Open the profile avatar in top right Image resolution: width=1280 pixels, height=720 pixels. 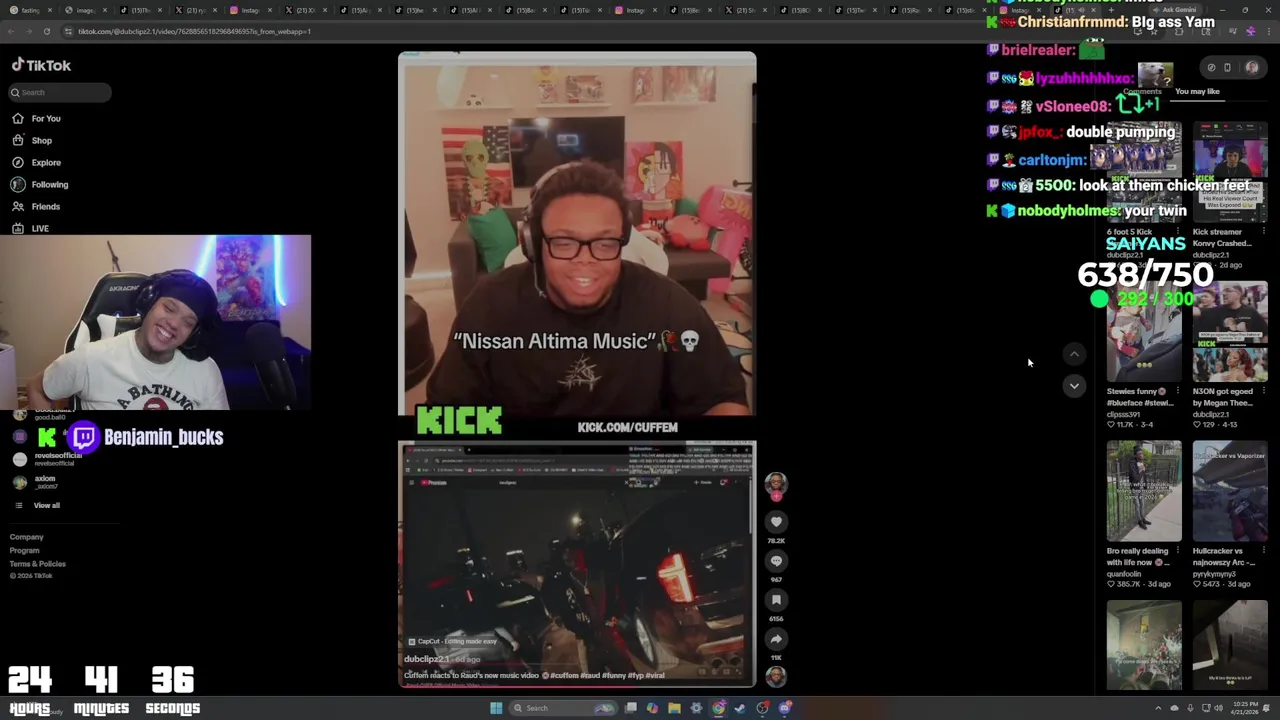[x=1252, y=67]
